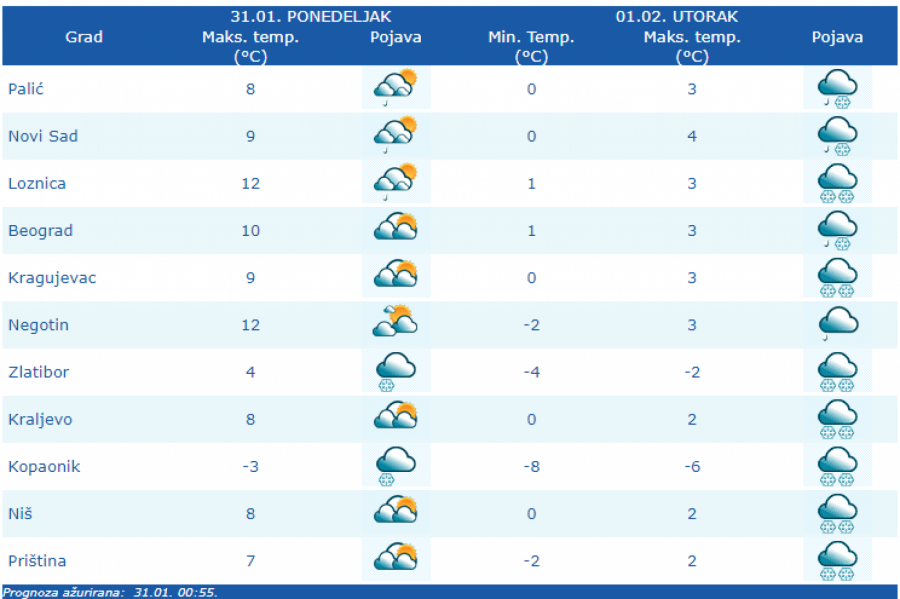900x599 pixels.
Task: Click Beograd's Monday partly cloudy icon
Action: coord(395,230)
